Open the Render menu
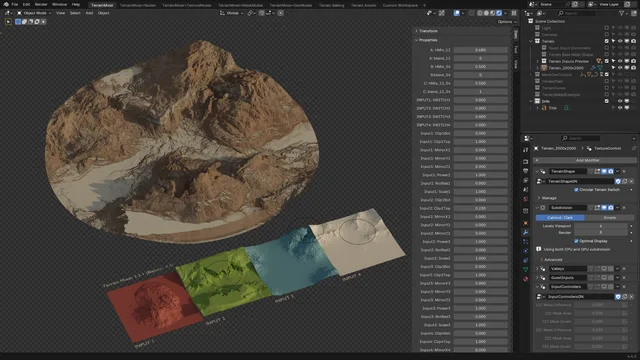Viewport: 640px width, 360px height. pos(41,4)
